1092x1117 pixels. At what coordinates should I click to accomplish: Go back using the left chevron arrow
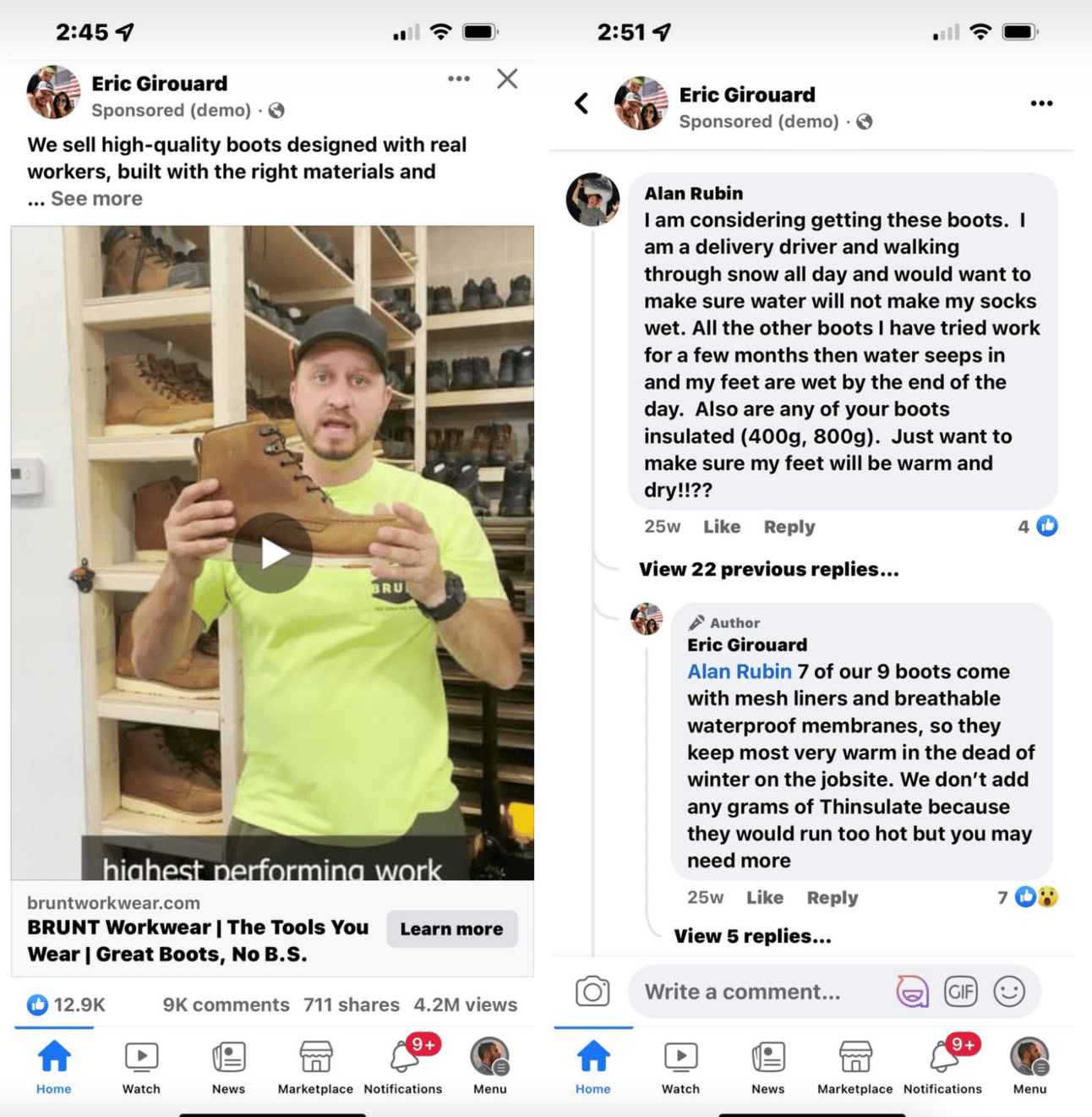[581, 103]
